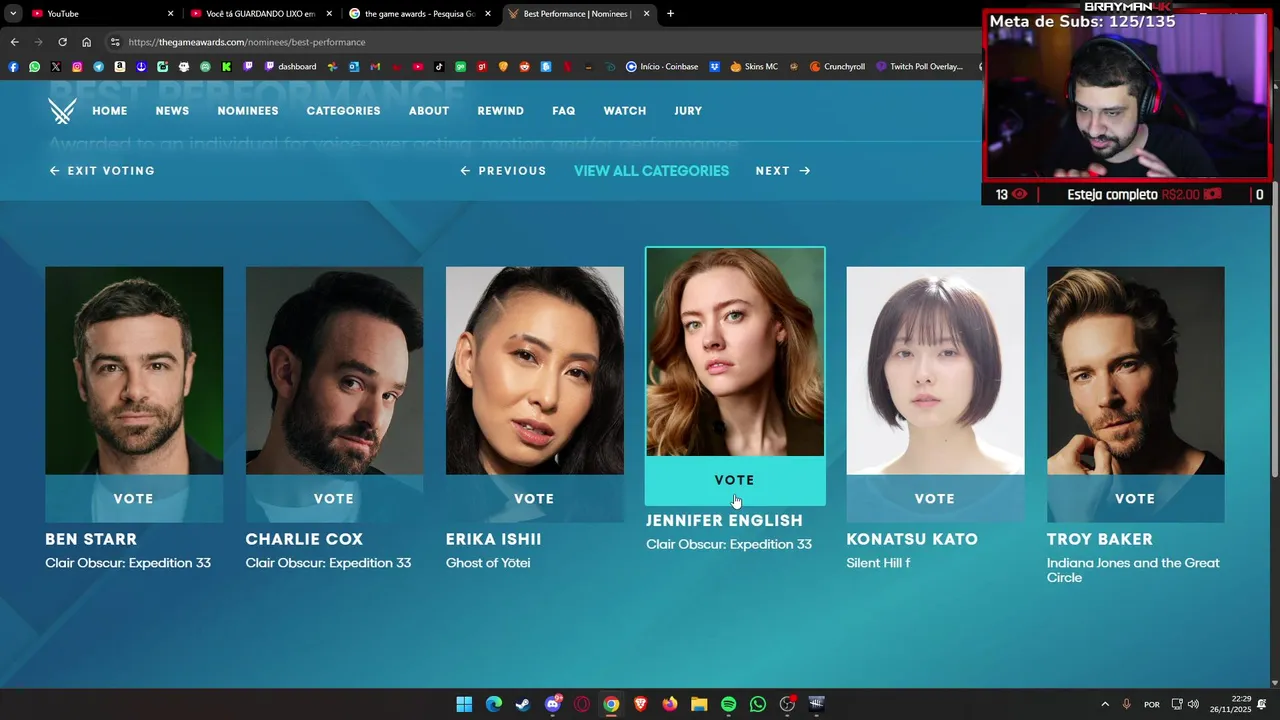Vote for Troy Baker

click(1135, 499)
